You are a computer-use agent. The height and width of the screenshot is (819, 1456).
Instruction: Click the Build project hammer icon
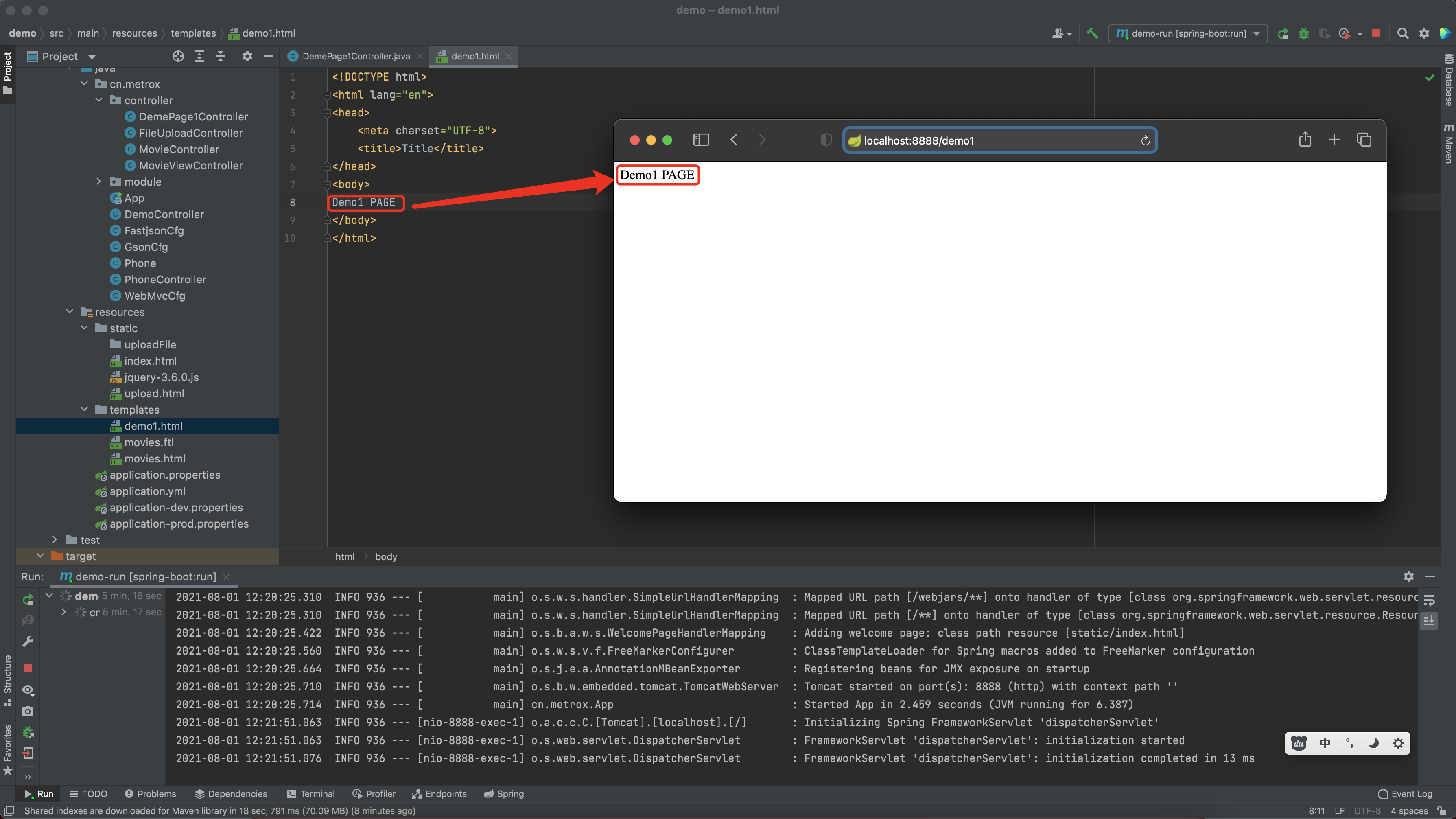[1093, 33]
